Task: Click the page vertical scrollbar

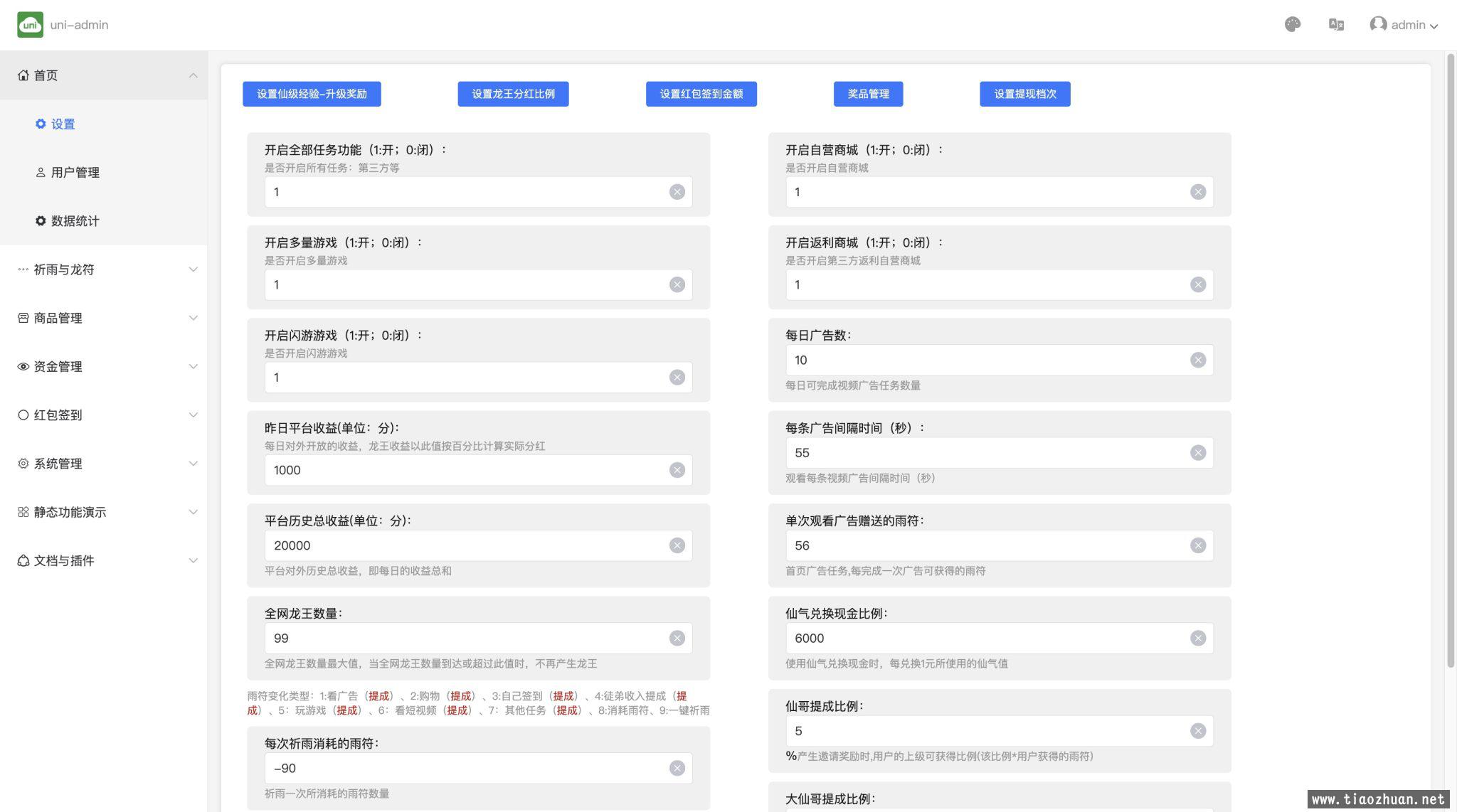Action: [1451, 361]
